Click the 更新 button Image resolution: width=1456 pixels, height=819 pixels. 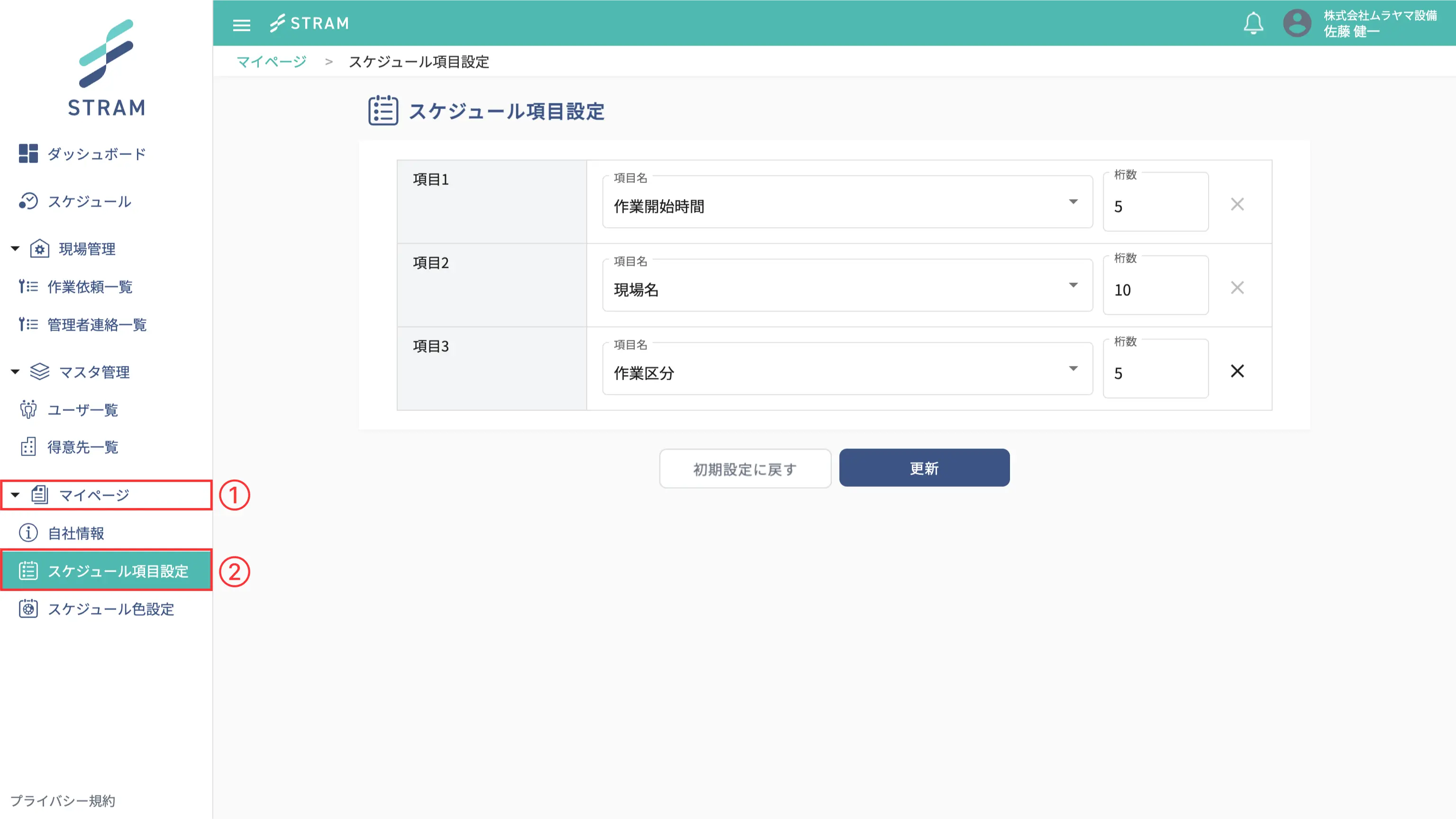click(x=924, y=467)
